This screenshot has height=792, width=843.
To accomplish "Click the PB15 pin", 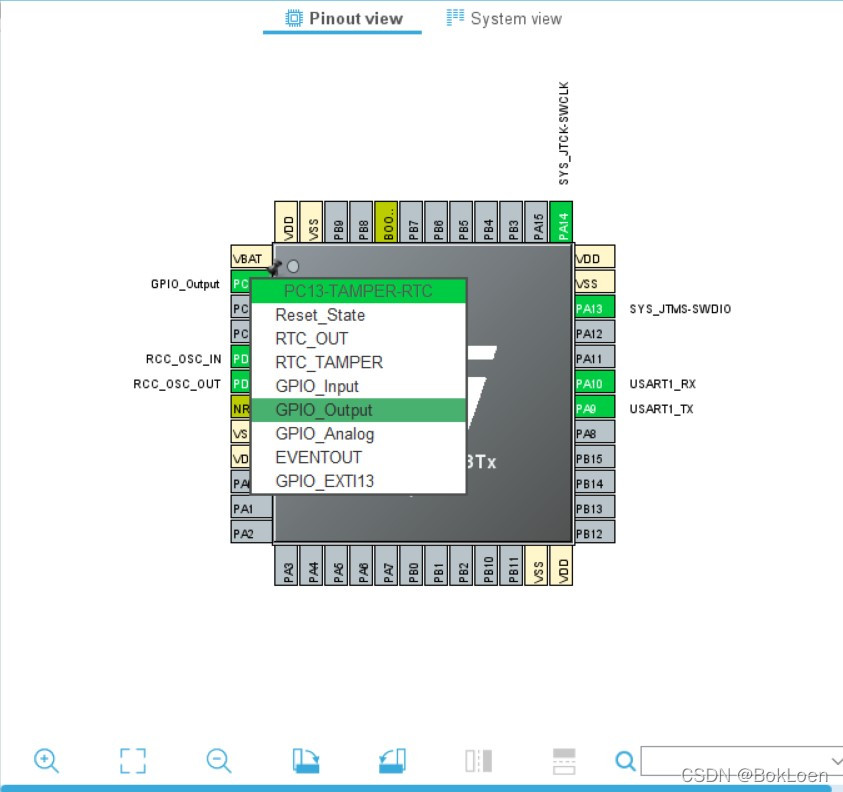I will tap(595, 459).
